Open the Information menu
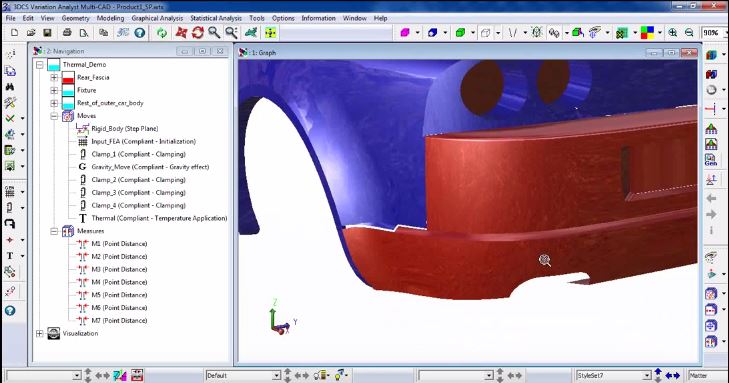Image resolution: width=729 pixels, height=383 pixels. (318, 18)
